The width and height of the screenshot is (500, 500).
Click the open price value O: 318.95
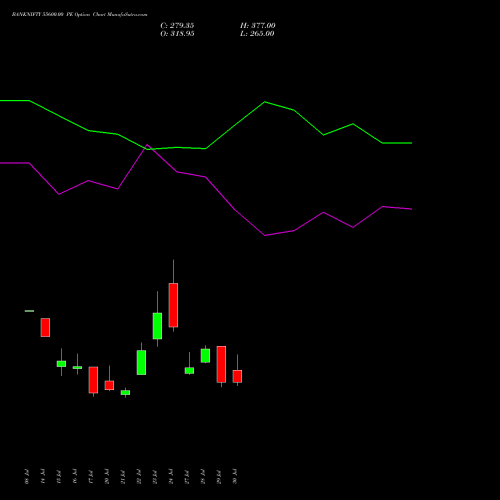pyautogui.click(x=177, y=34)
